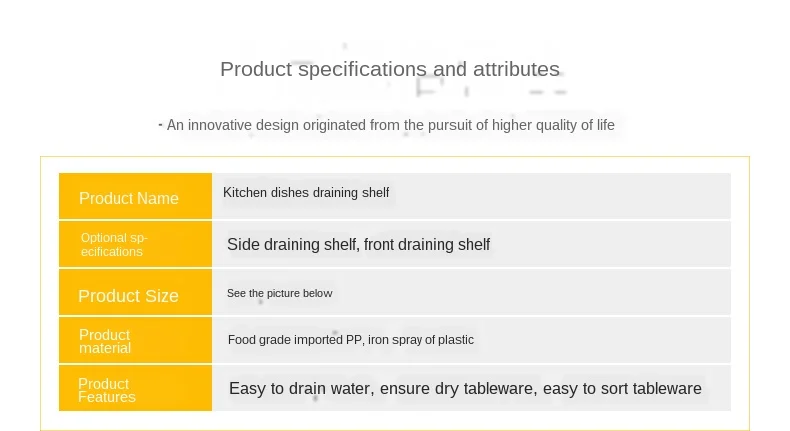Select the "Product Features" label cell
This screenshot has height=431, width=790.
point(135,390)
